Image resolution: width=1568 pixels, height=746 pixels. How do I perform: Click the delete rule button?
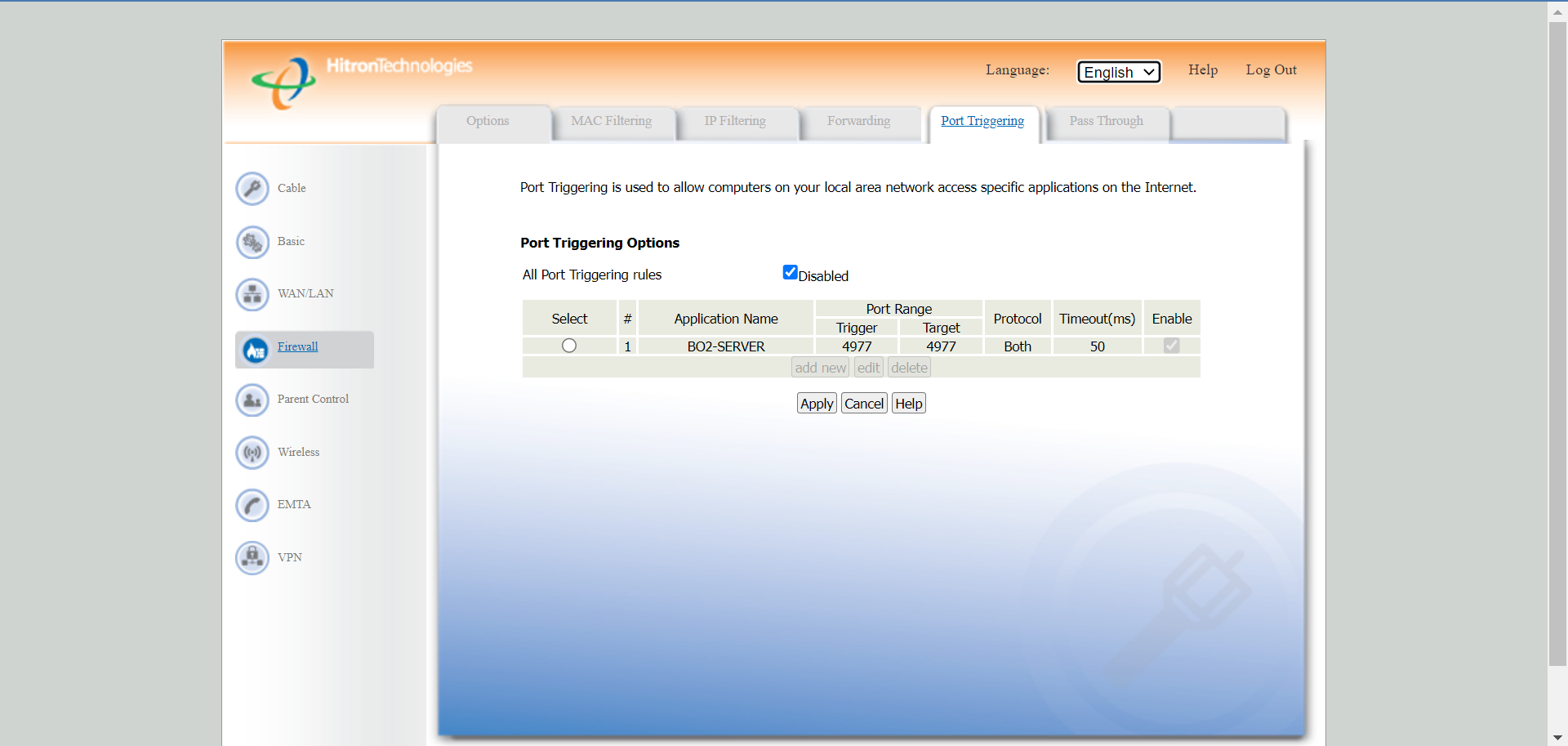point(910,368)
